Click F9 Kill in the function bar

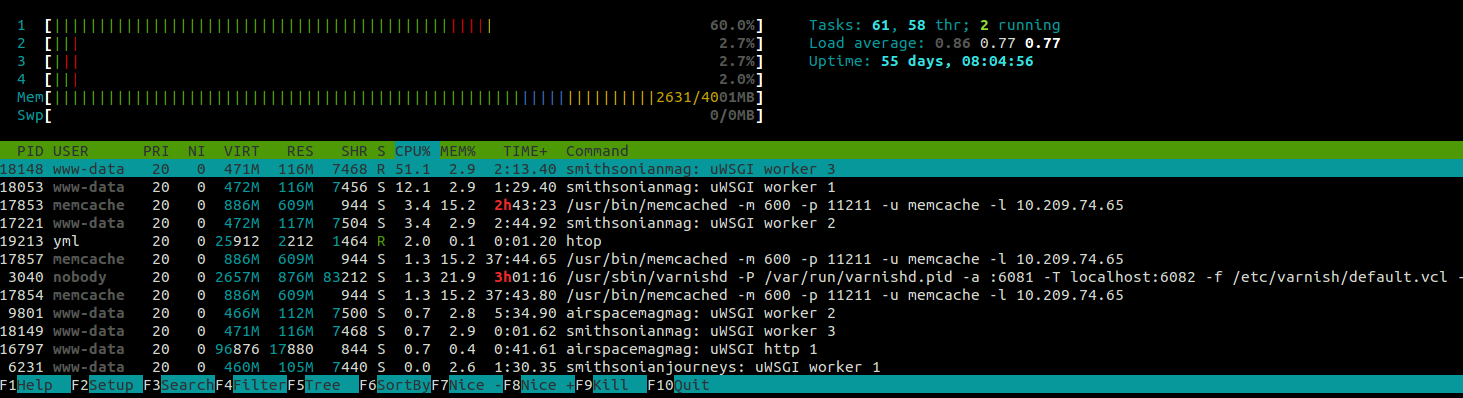[x=611, y=385]
